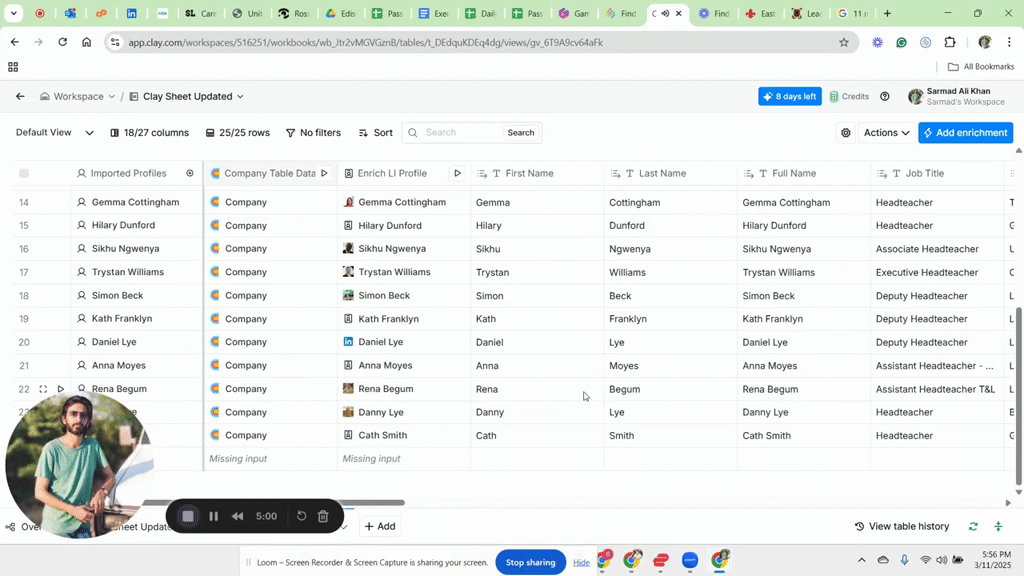The height and width of the screenshot is (576, 1024).
Task: Stop the Loom recording
Action: pos(187,516)
